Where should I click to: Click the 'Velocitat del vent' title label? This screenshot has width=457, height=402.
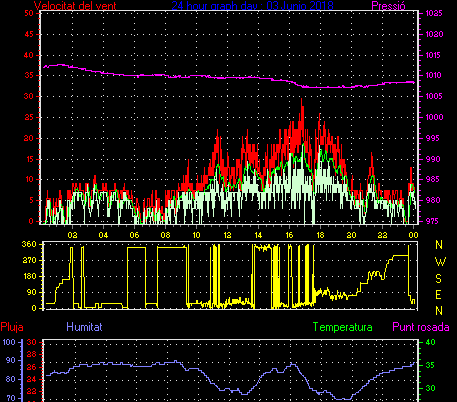pos(75,5)
